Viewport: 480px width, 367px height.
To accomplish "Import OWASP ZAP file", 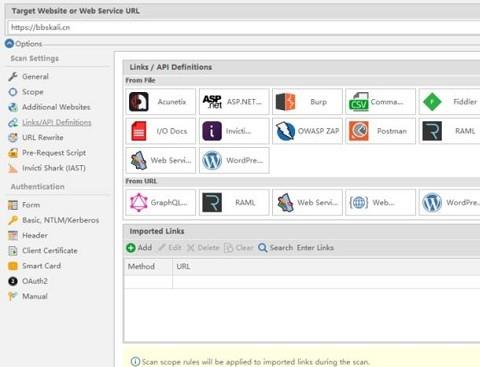I will point(307,131).
